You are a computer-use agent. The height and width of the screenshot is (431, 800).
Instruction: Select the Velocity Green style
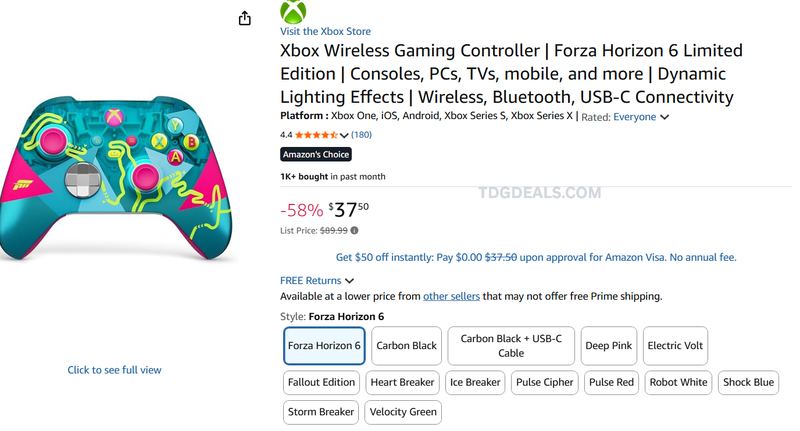pos(403,412)
